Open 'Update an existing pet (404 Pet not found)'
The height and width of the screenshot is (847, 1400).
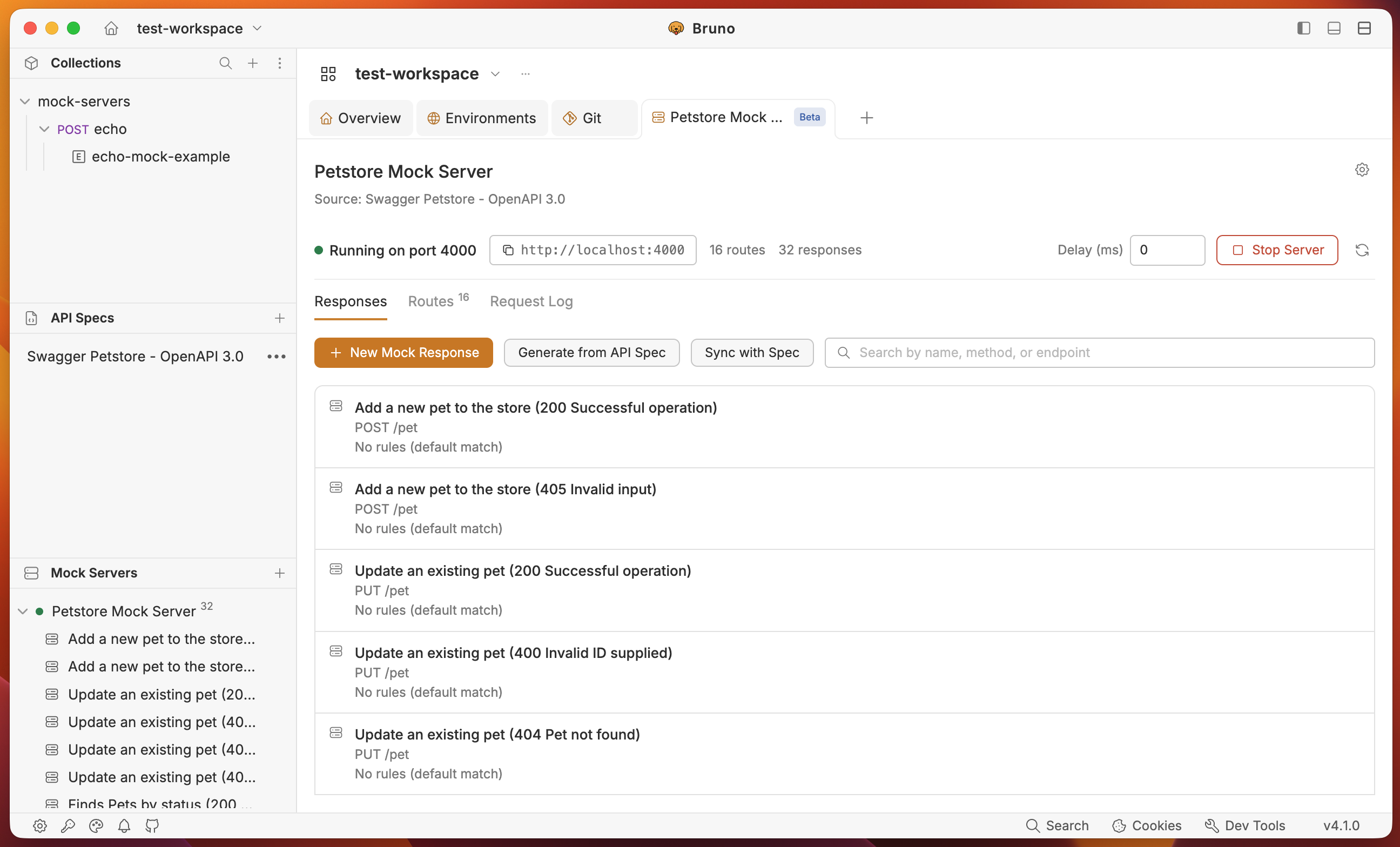click(844, 754)
